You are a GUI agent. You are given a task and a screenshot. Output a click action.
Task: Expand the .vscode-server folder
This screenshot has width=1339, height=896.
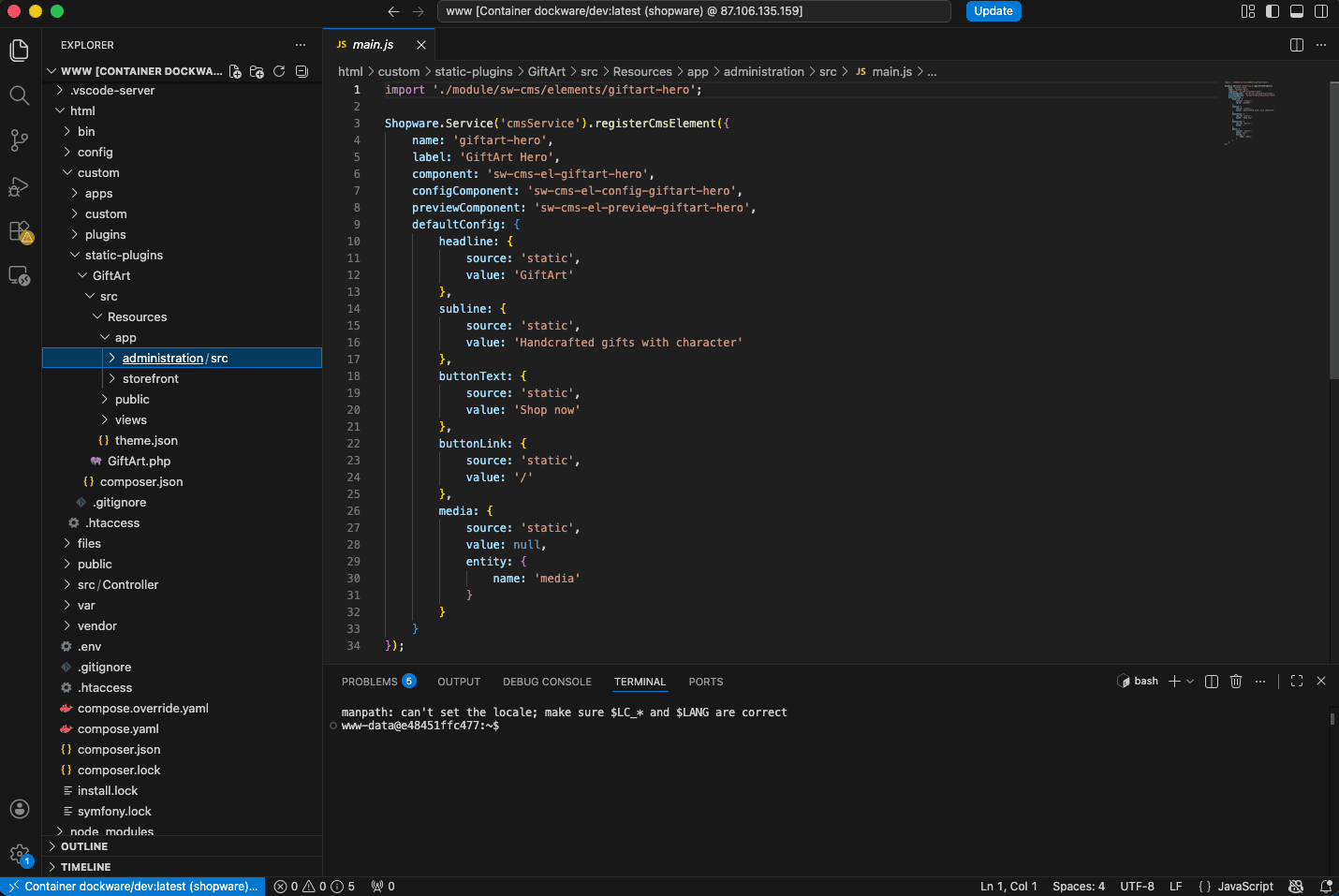(x=182, y=90)
